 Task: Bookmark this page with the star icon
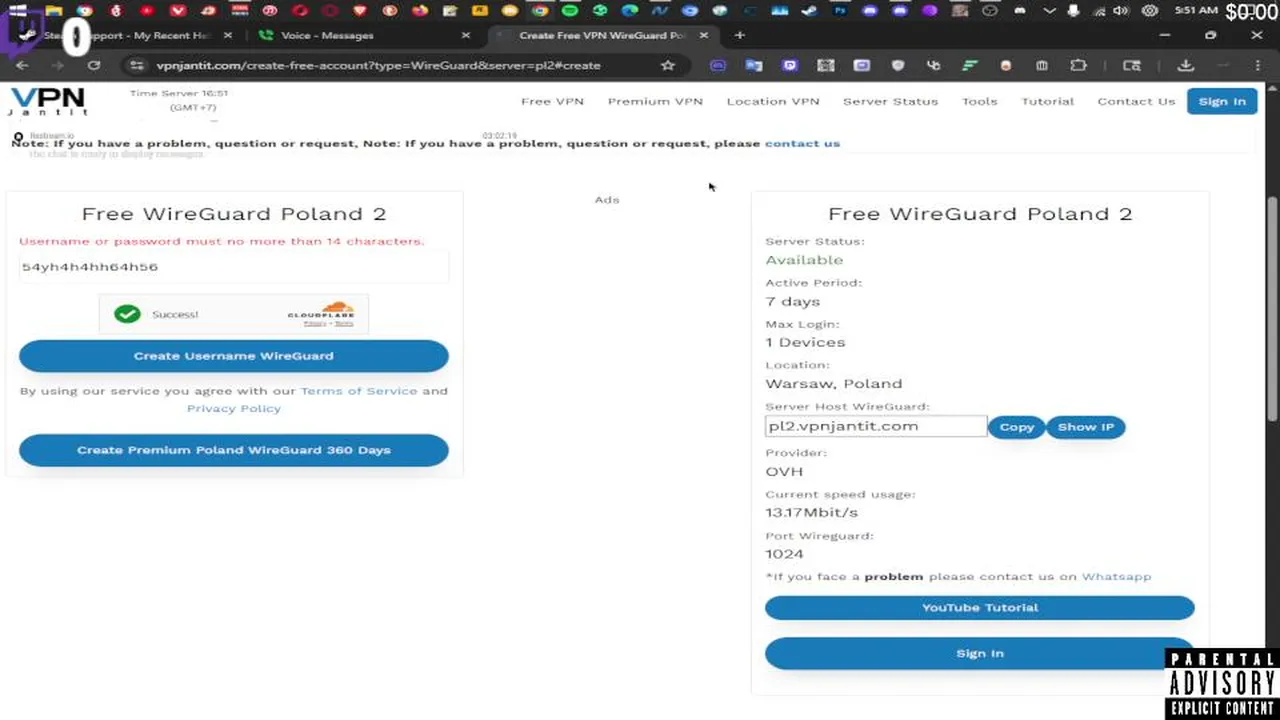tap(668, 65)
